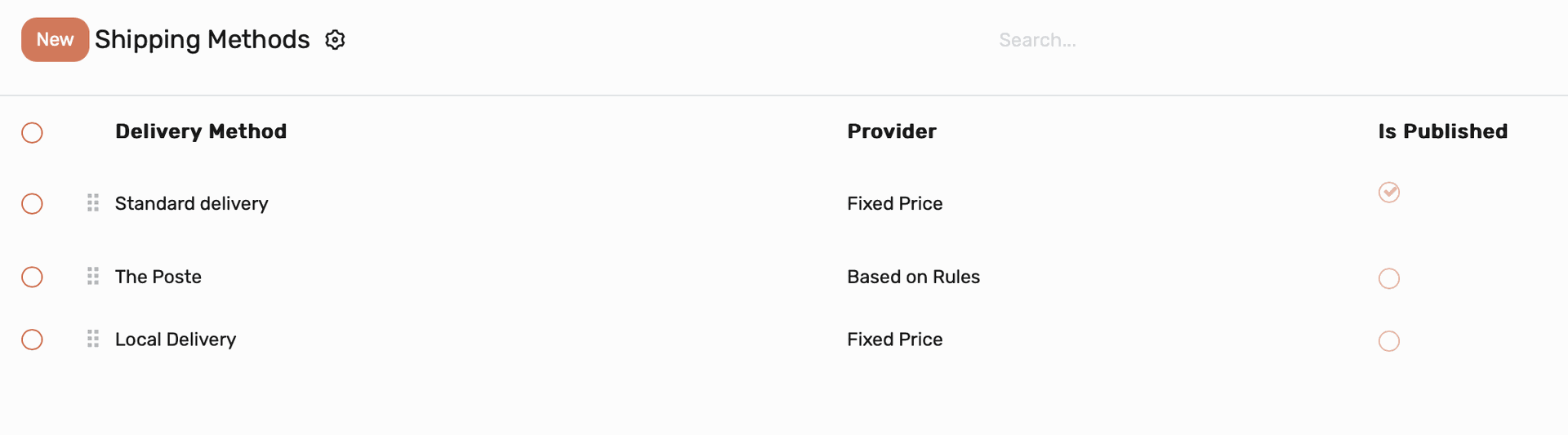Click the Based on Rules provider cell
Viewport: 1568px width, 435px height.
[x=913, y=277]
